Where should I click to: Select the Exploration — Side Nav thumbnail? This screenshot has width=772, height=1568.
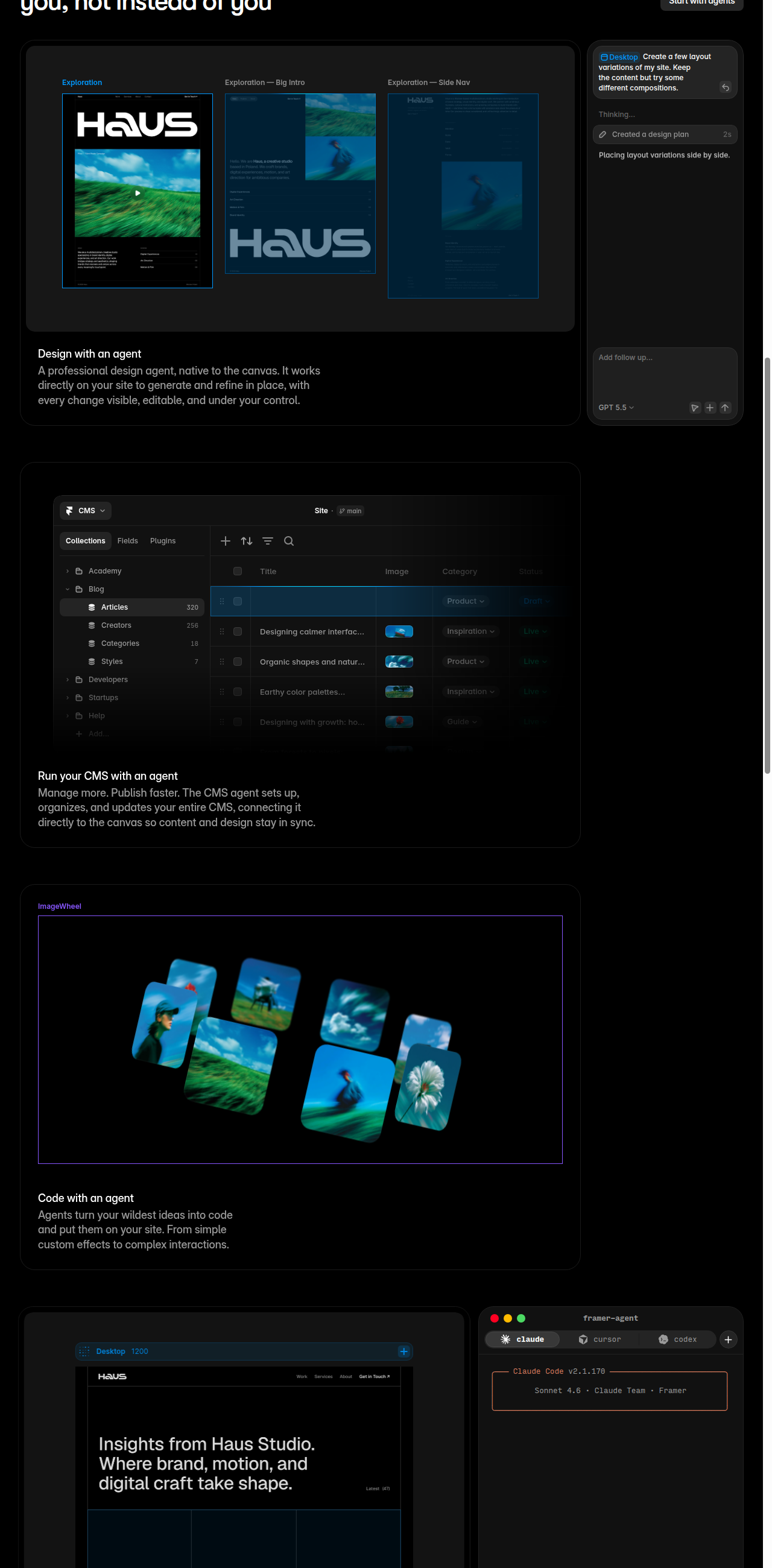[x=463, y=196]
